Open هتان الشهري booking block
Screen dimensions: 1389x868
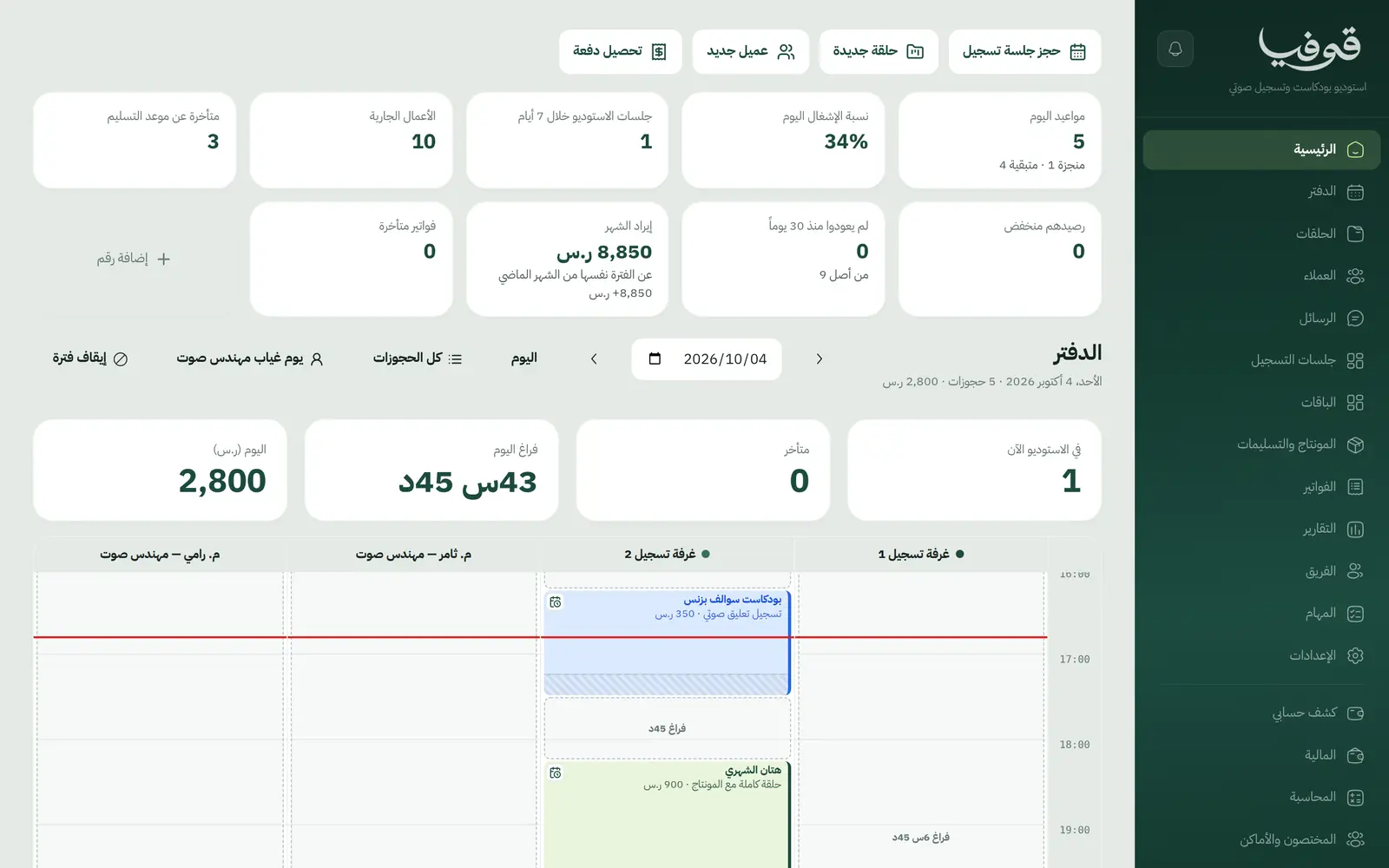(x=668, y=814)
